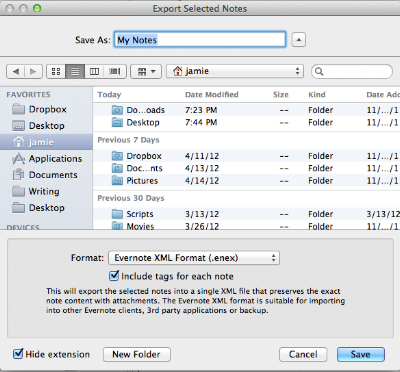Select Applications in sidebar

(46, 158)
